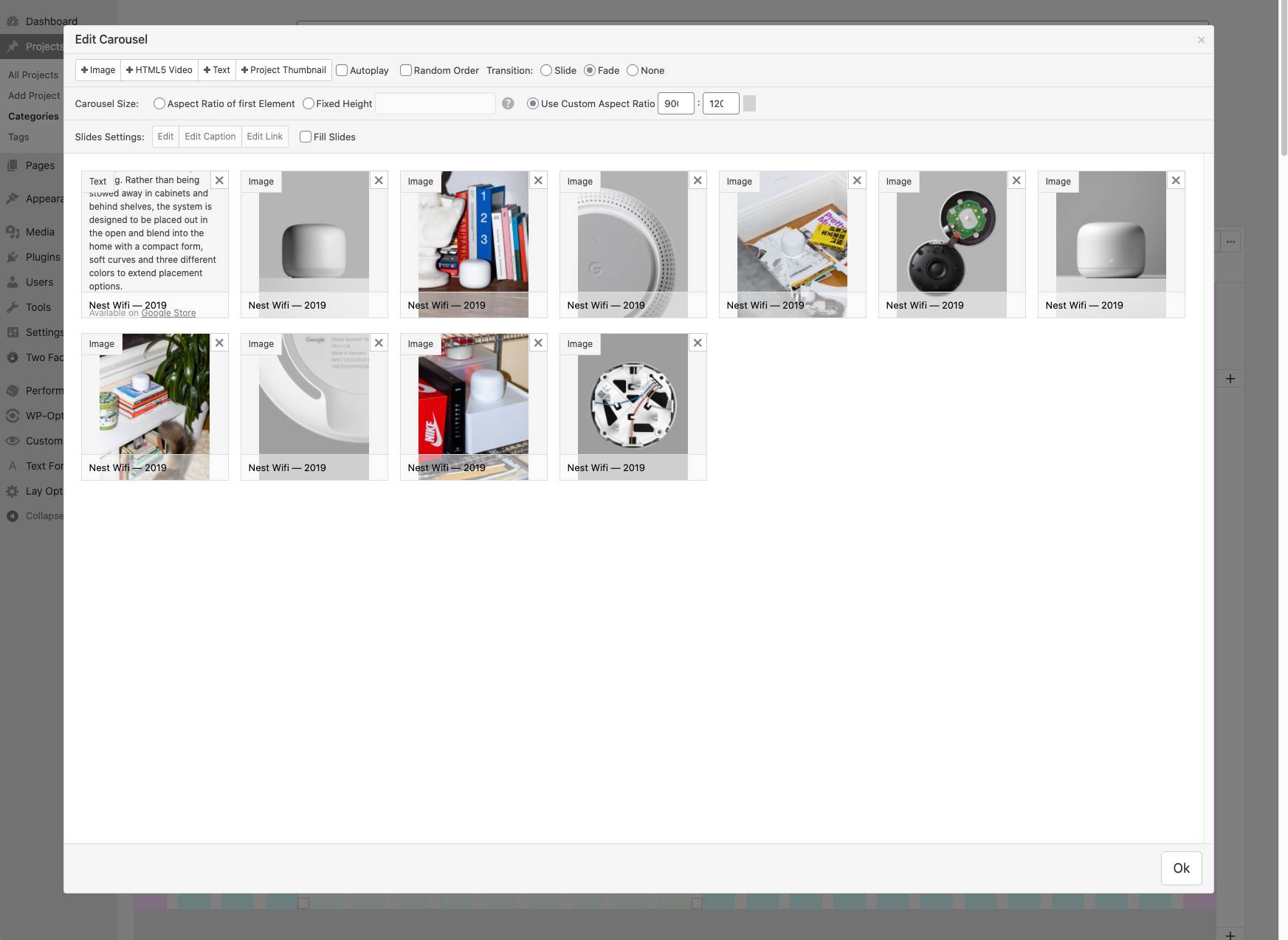
Task: Select the Slide transition option
Action: click(546, 70)
